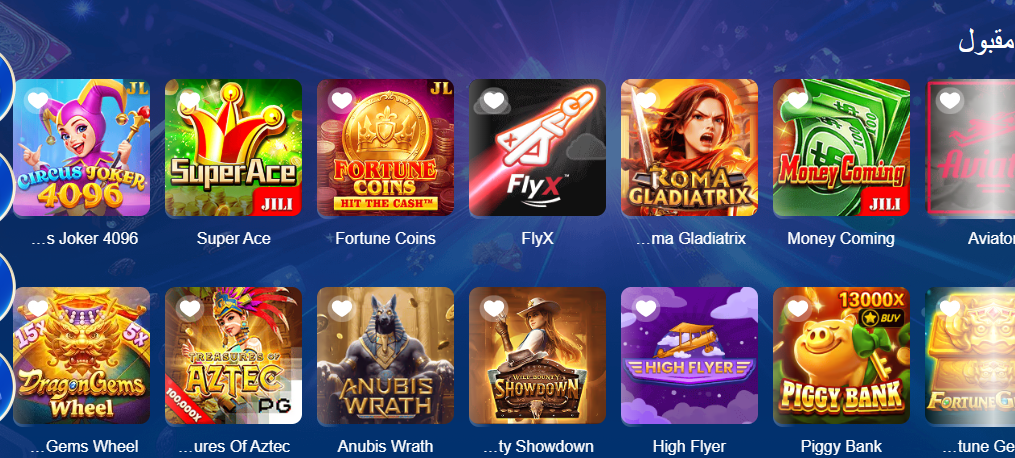Open the Super Ace game thumbnail
Viewport: 1015px width, 458px height.
tap(234, 147)
